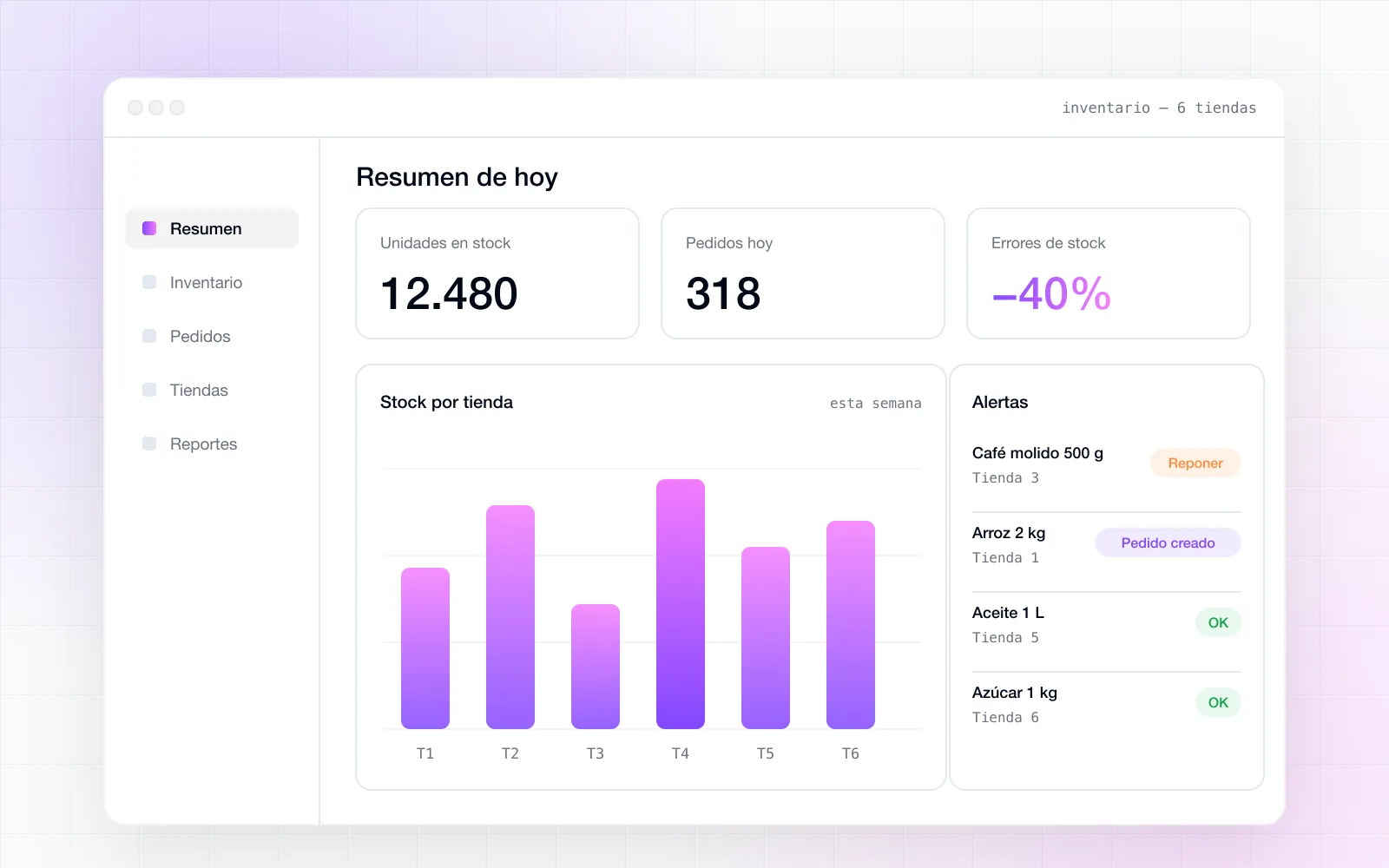
Task: Click the 'Unidades en stock' label
Action: 445,243
